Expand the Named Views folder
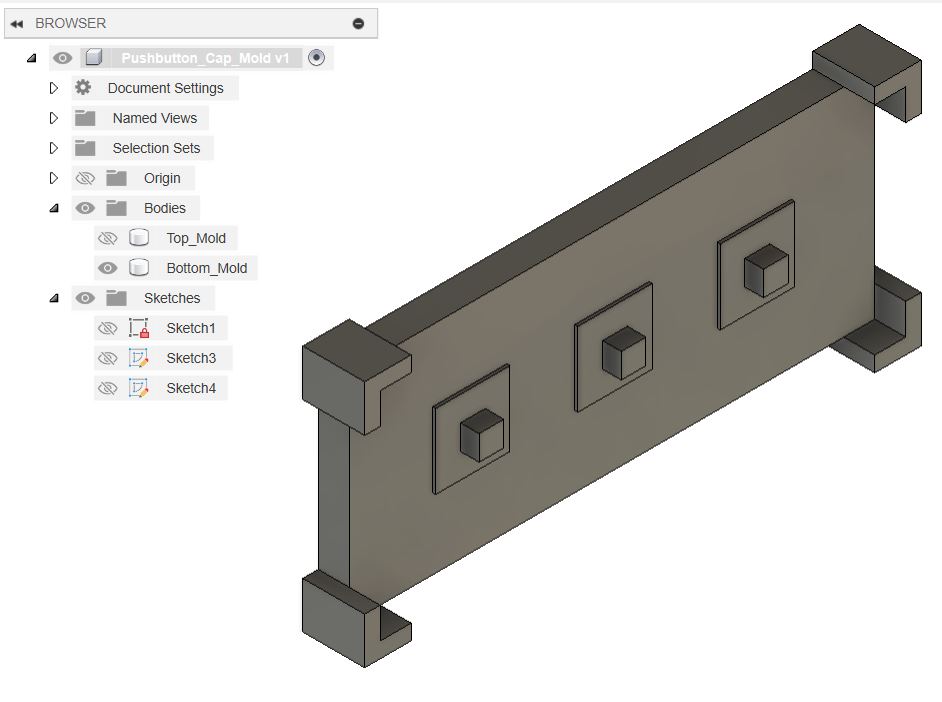 (x=54, y=118)
